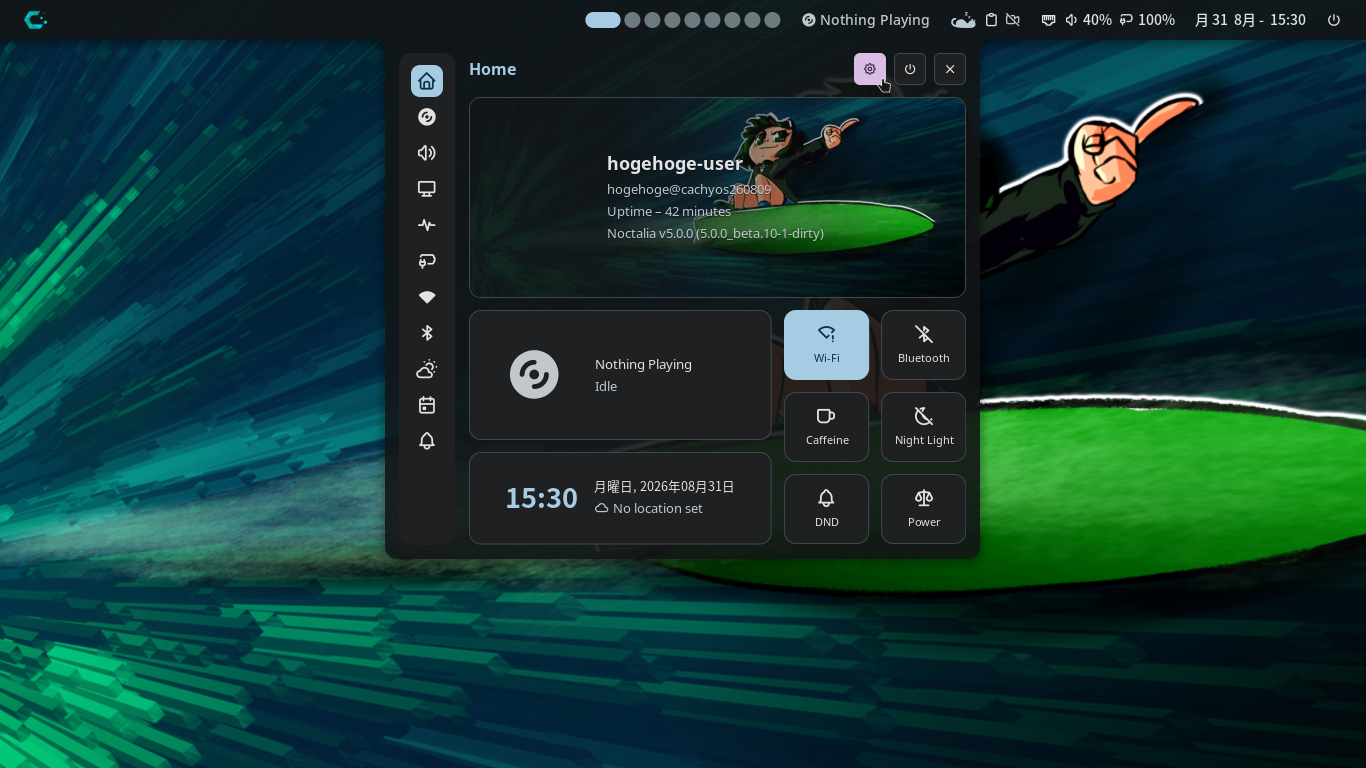Viewport: 1366px width, 768px height.
Task: Open the clipboard icon in the top bar
Action: (x=991, y=20)
